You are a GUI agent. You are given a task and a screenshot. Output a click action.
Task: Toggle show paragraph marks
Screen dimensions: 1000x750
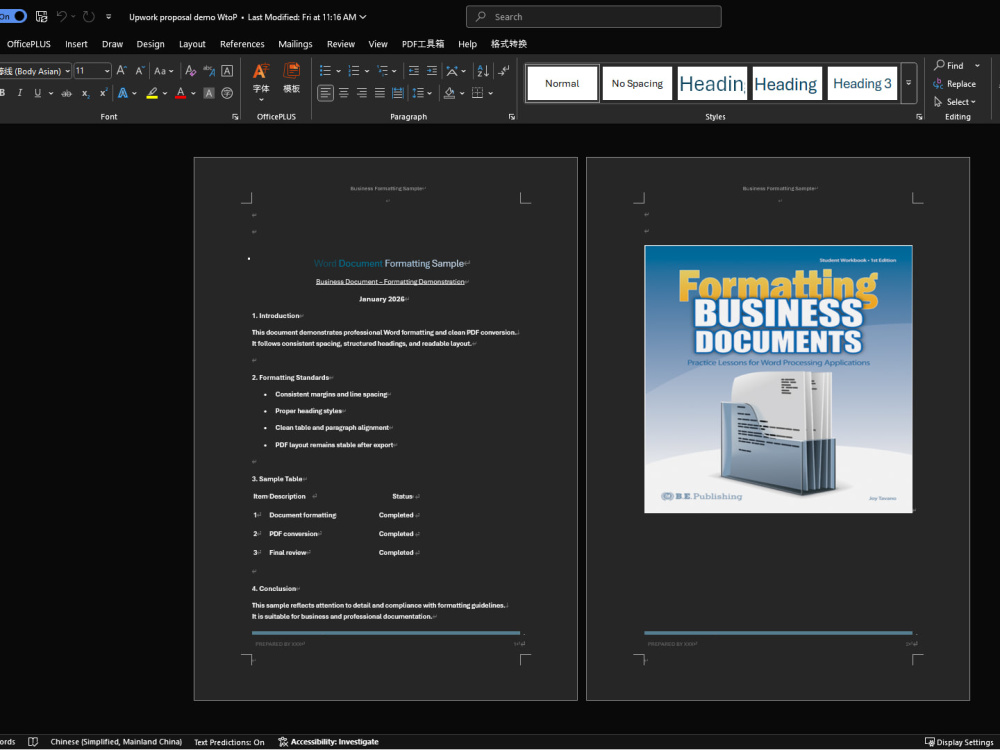[x=504, y=71]
